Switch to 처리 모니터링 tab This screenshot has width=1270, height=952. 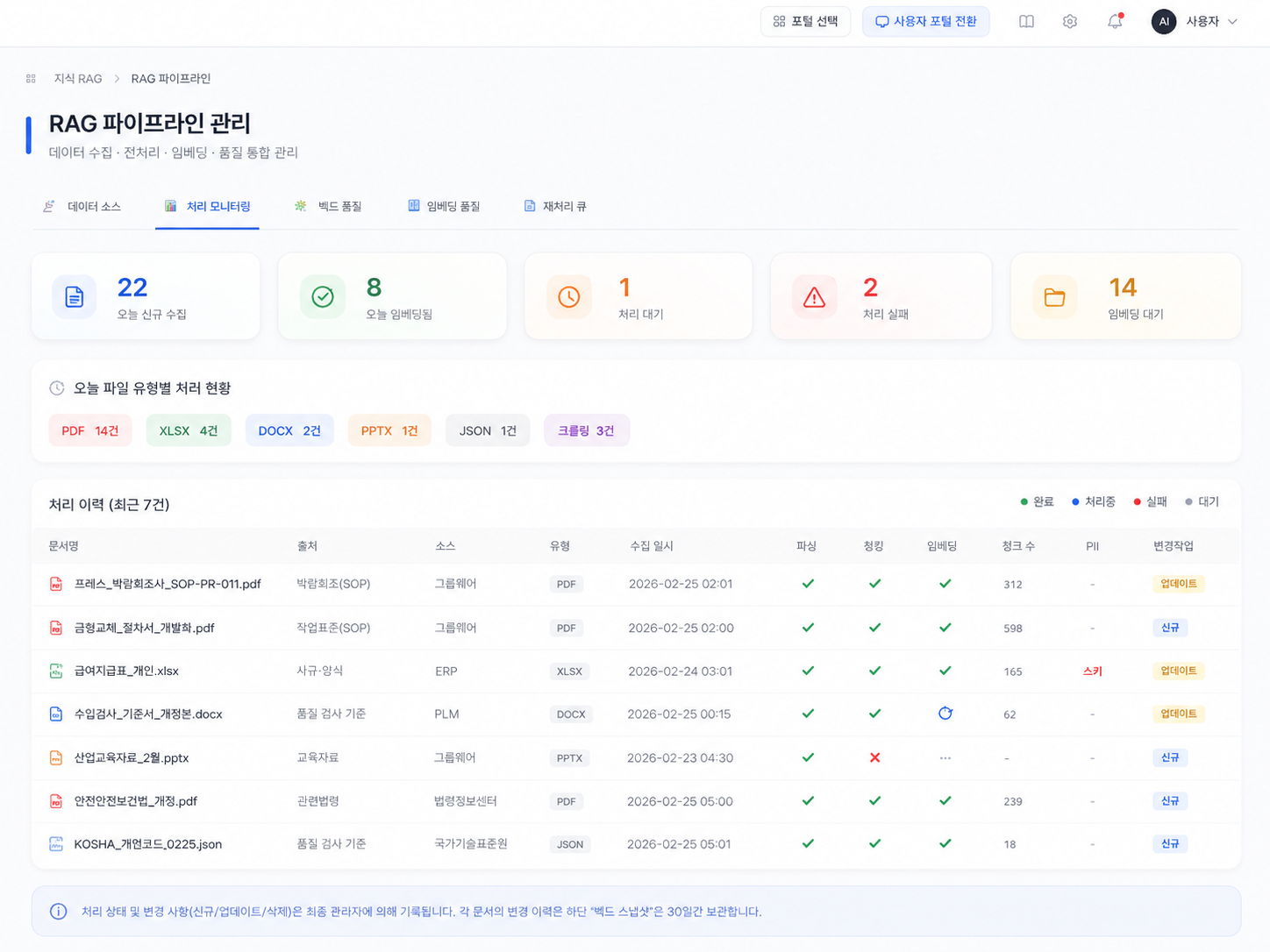click(x=207, y=206)
